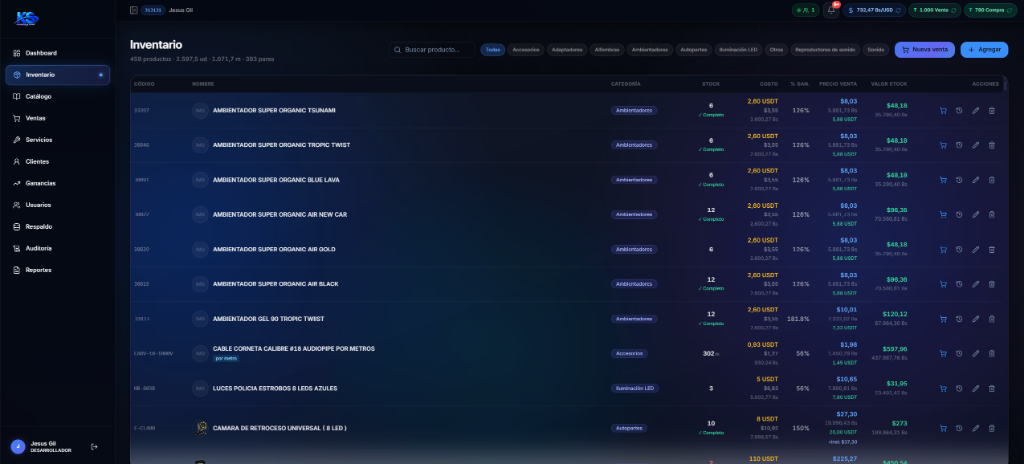View history for SUPER ORGANIC TSUNAMI

click(x=959, y=110)
